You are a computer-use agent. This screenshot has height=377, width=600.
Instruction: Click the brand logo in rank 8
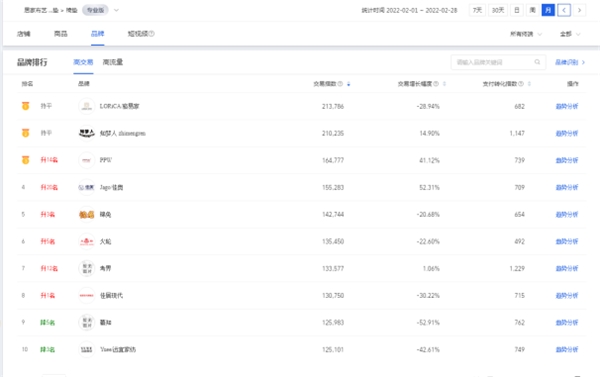coord(86,295)
